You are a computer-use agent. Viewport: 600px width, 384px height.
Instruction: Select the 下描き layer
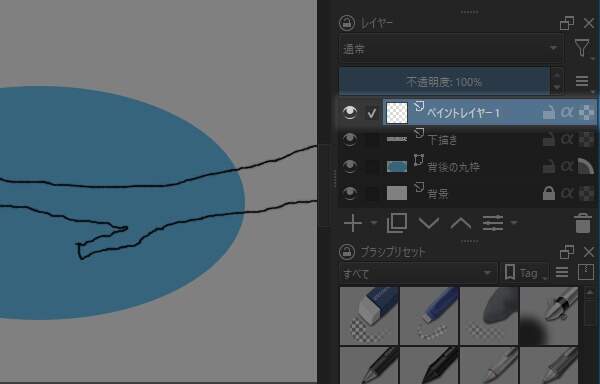click(442, 140)
